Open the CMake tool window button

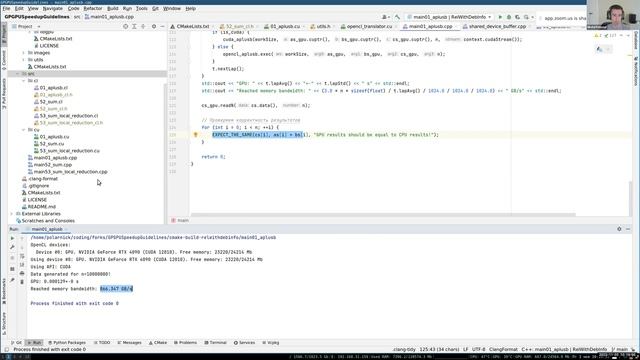pos(158,343)
